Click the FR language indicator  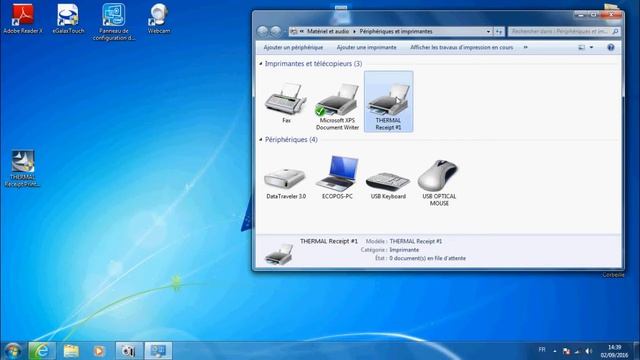pos(542,350)
